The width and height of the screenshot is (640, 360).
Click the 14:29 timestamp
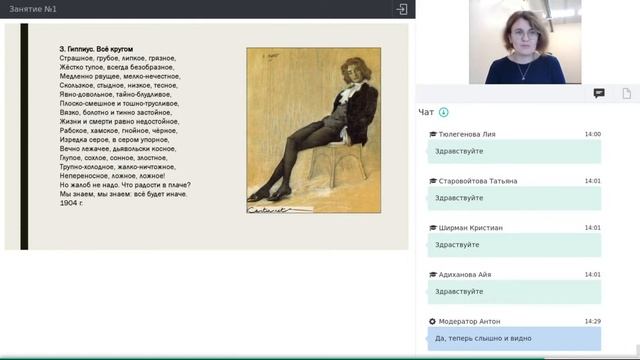point(593,322)
